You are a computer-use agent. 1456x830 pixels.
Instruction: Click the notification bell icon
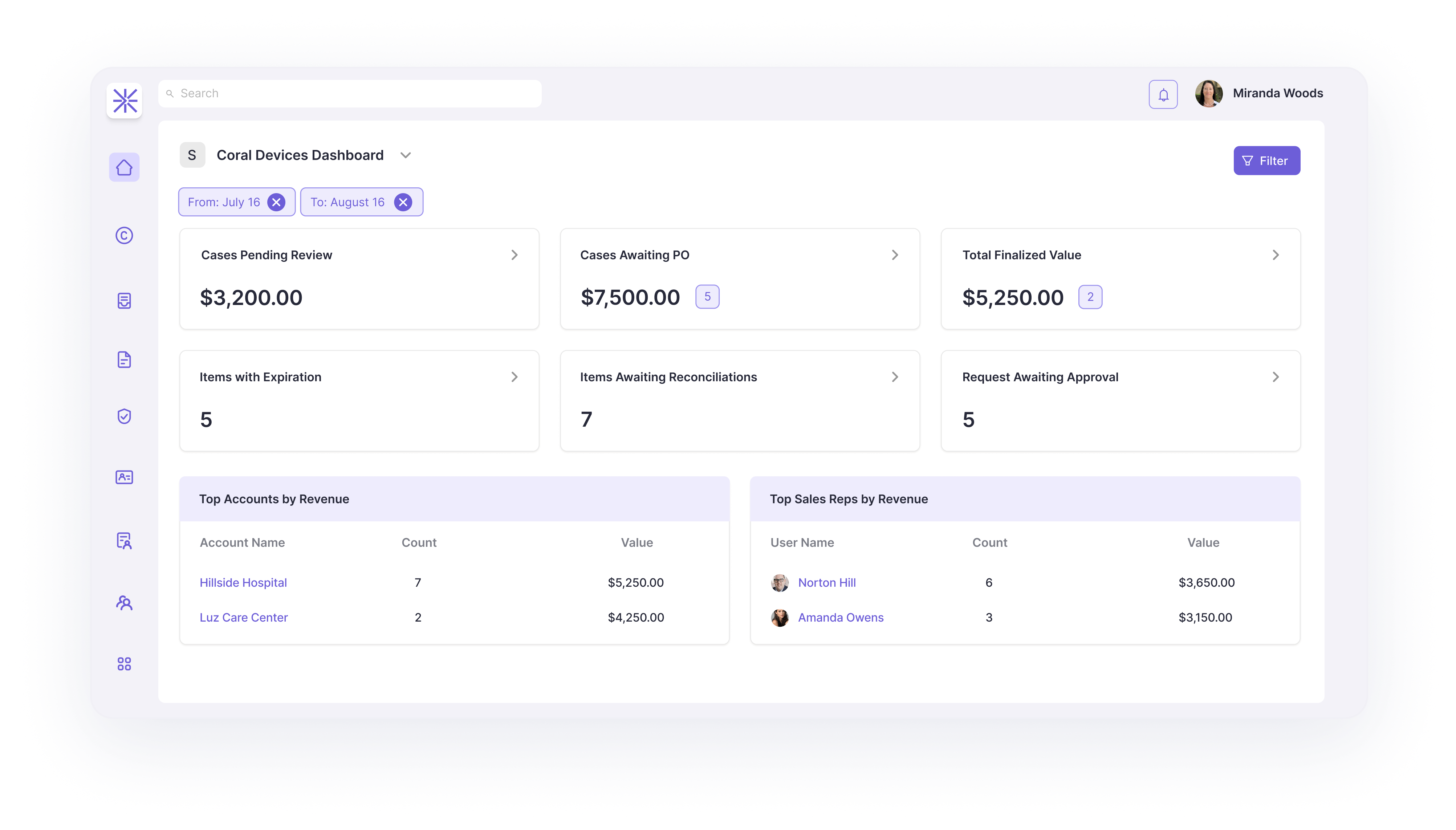click(x=1163, y=94)
